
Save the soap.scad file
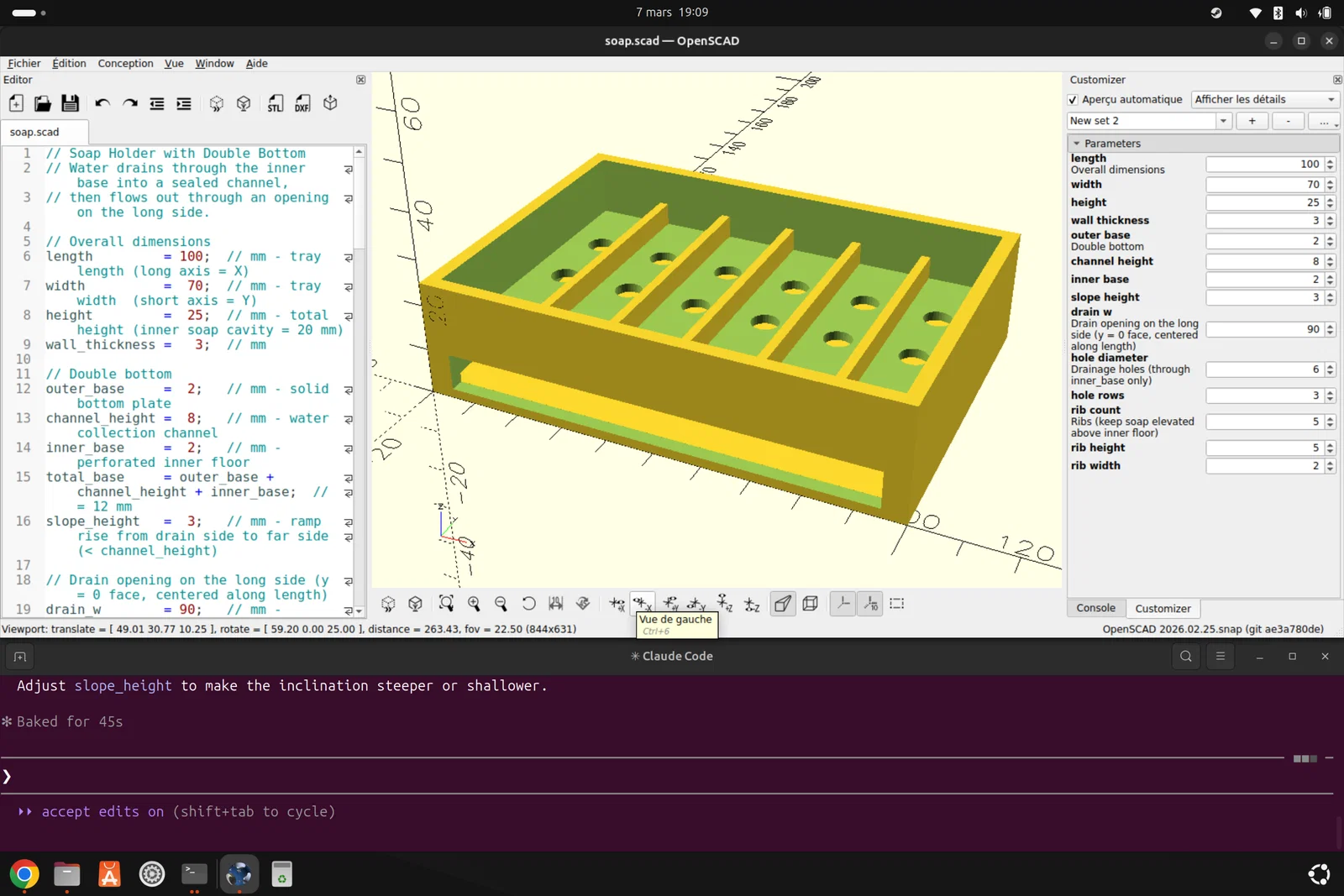[70, 103]
